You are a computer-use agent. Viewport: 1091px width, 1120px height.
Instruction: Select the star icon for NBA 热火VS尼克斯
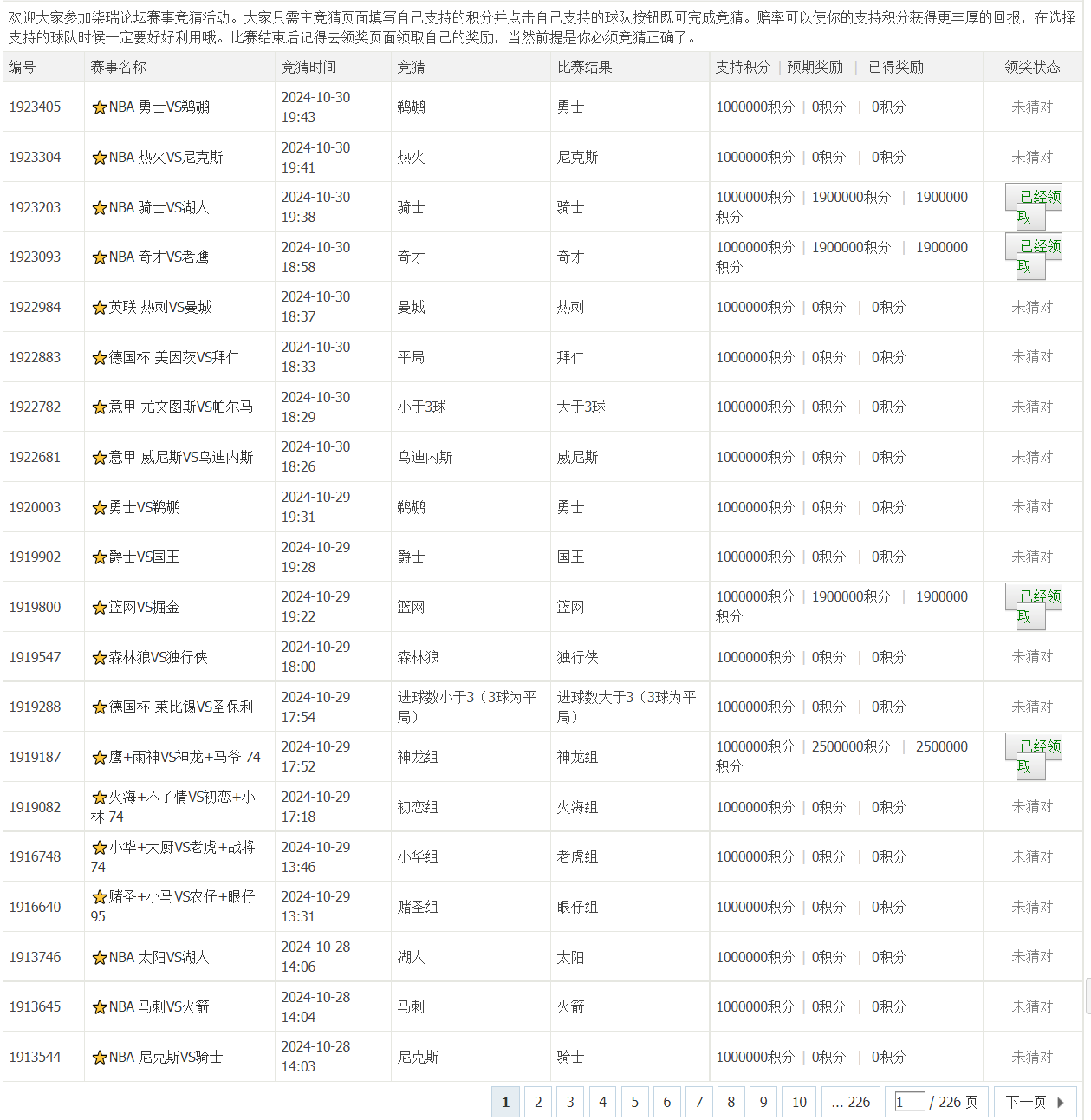[x=98, y=158]
